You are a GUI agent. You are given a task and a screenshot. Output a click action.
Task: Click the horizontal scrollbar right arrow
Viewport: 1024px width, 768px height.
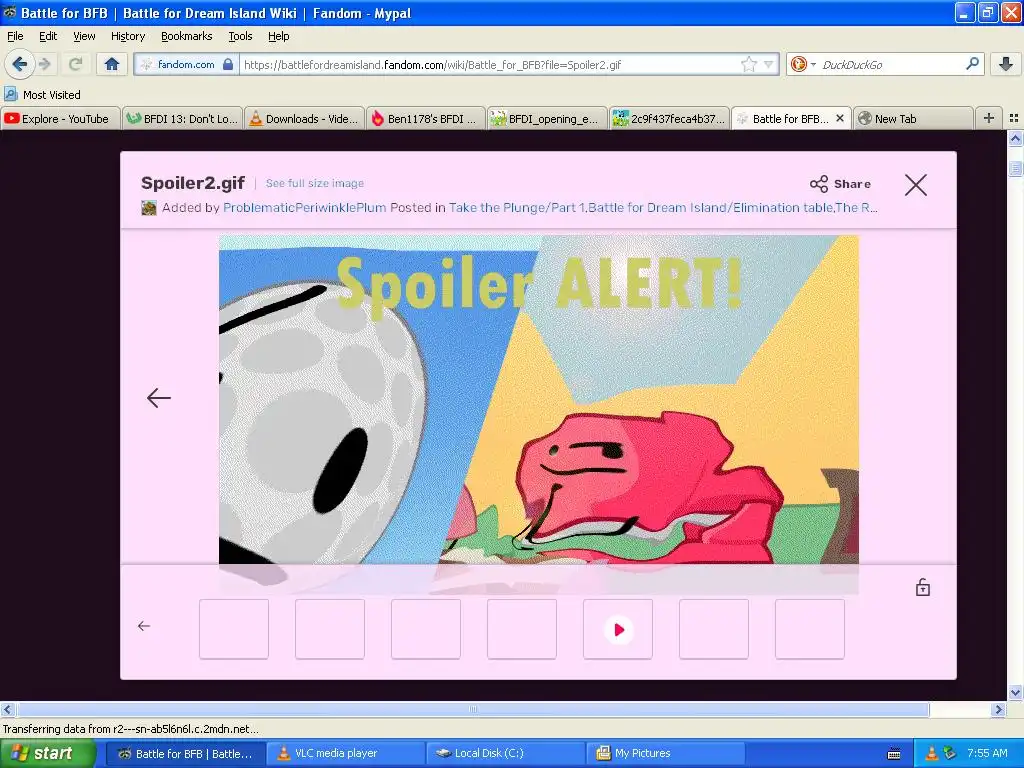(x=999, y=709)
